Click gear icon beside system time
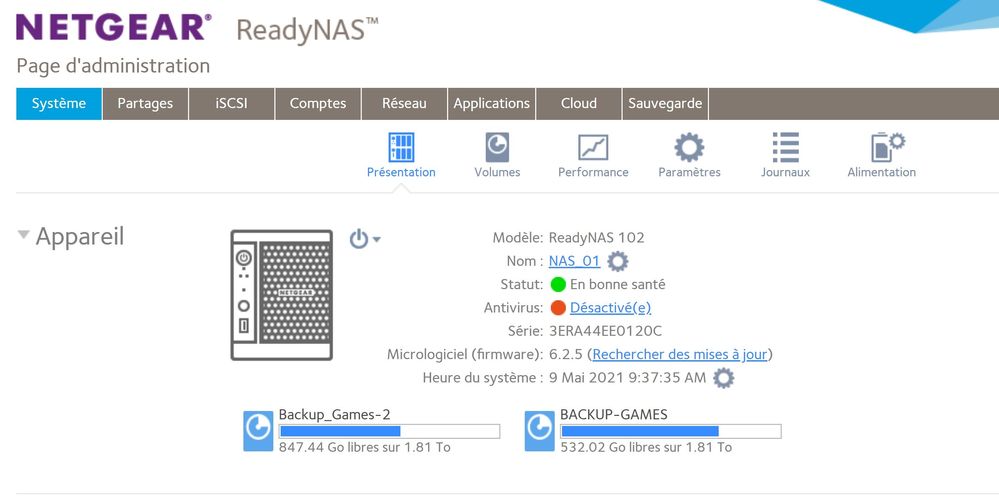Viewport: 999px width, 502px height. click(723, 378)
